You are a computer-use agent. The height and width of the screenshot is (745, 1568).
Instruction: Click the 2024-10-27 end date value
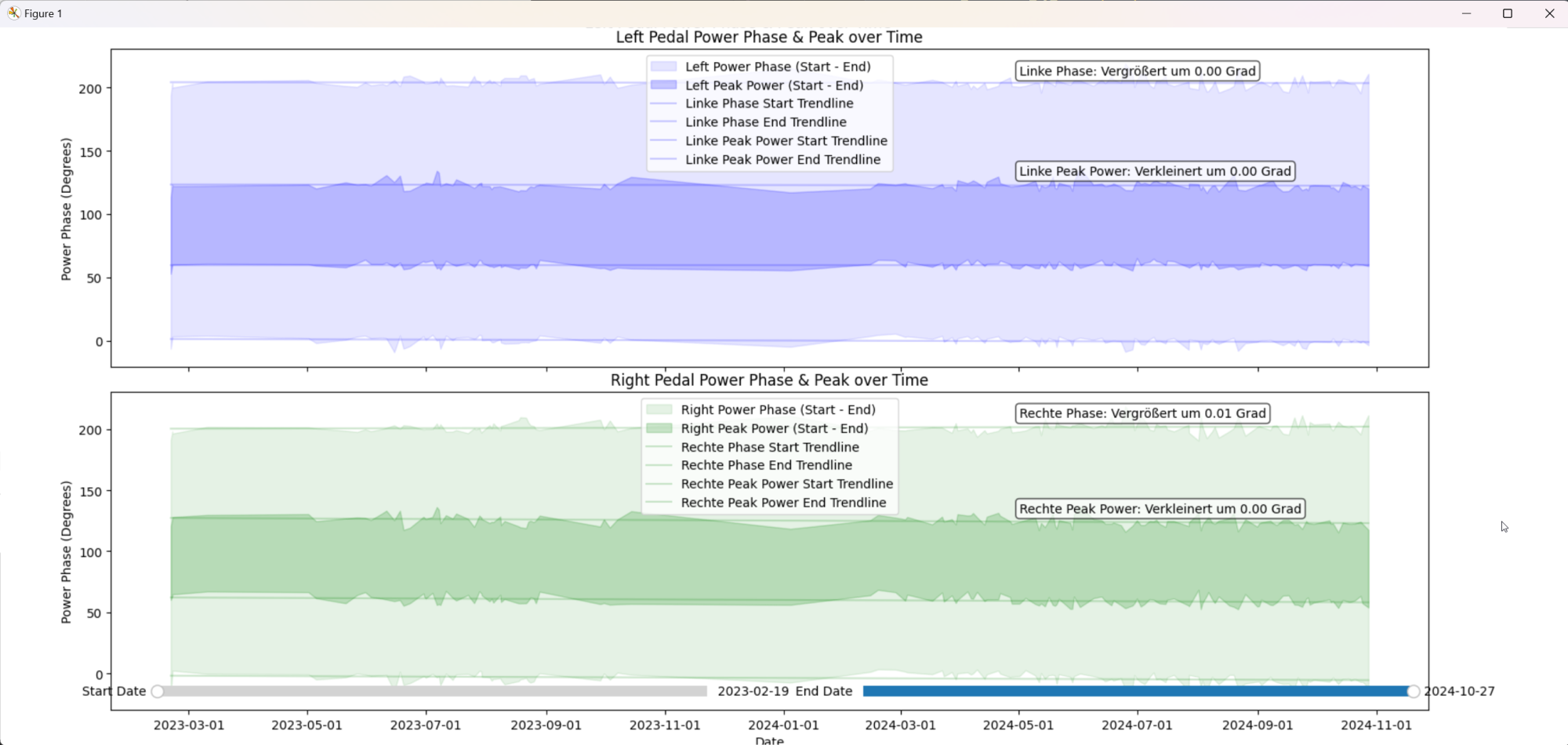pos(1459,692)
